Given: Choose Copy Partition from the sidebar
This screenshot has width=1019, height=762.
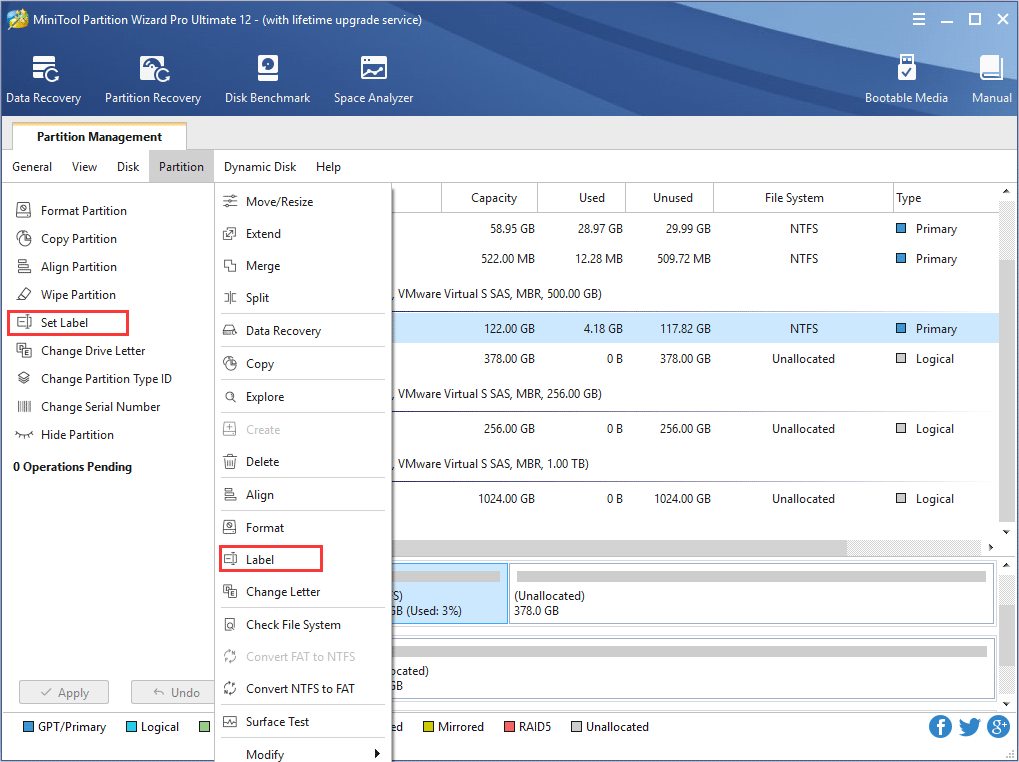Looking at the screenshot, I should click(79, 238).
